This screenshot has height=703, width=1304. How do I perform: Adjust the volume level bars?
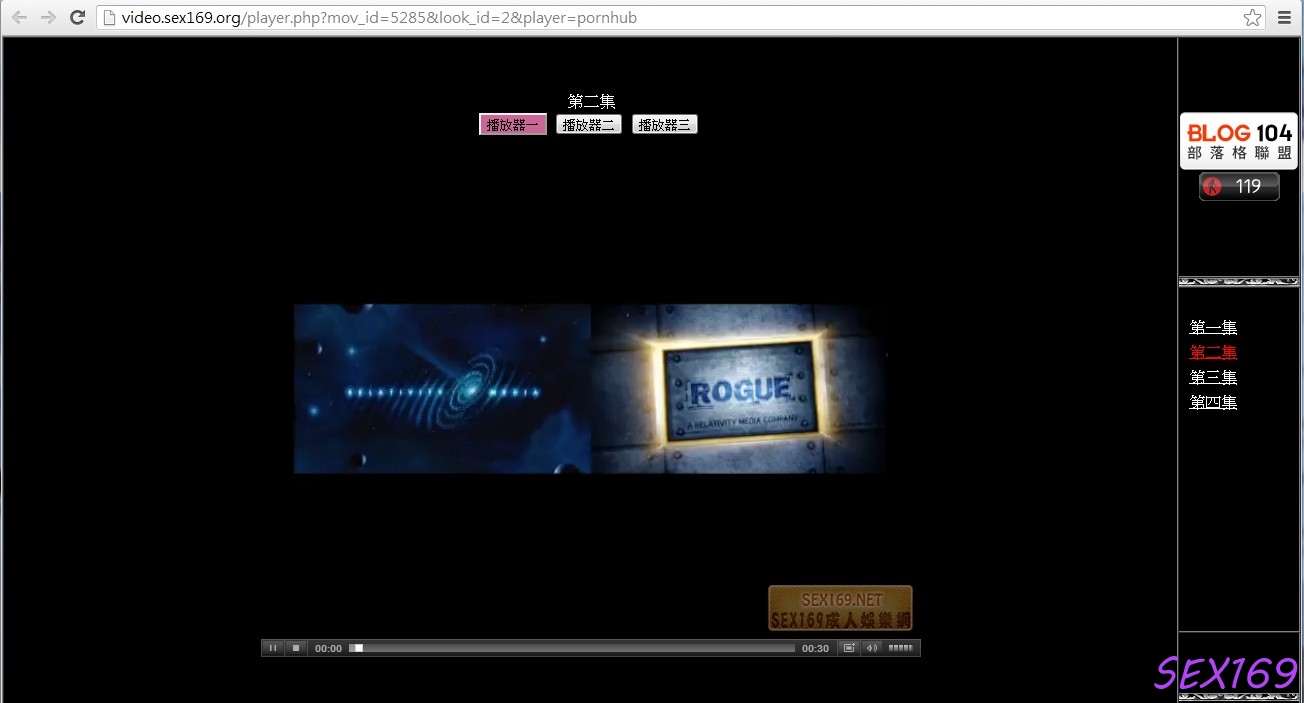click(901, 648)
